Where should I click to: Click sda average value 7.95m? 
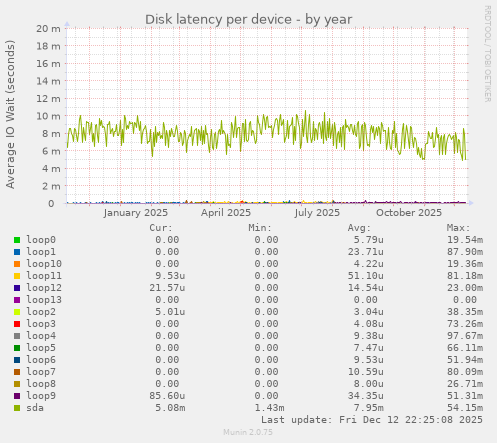coord(369,408)
